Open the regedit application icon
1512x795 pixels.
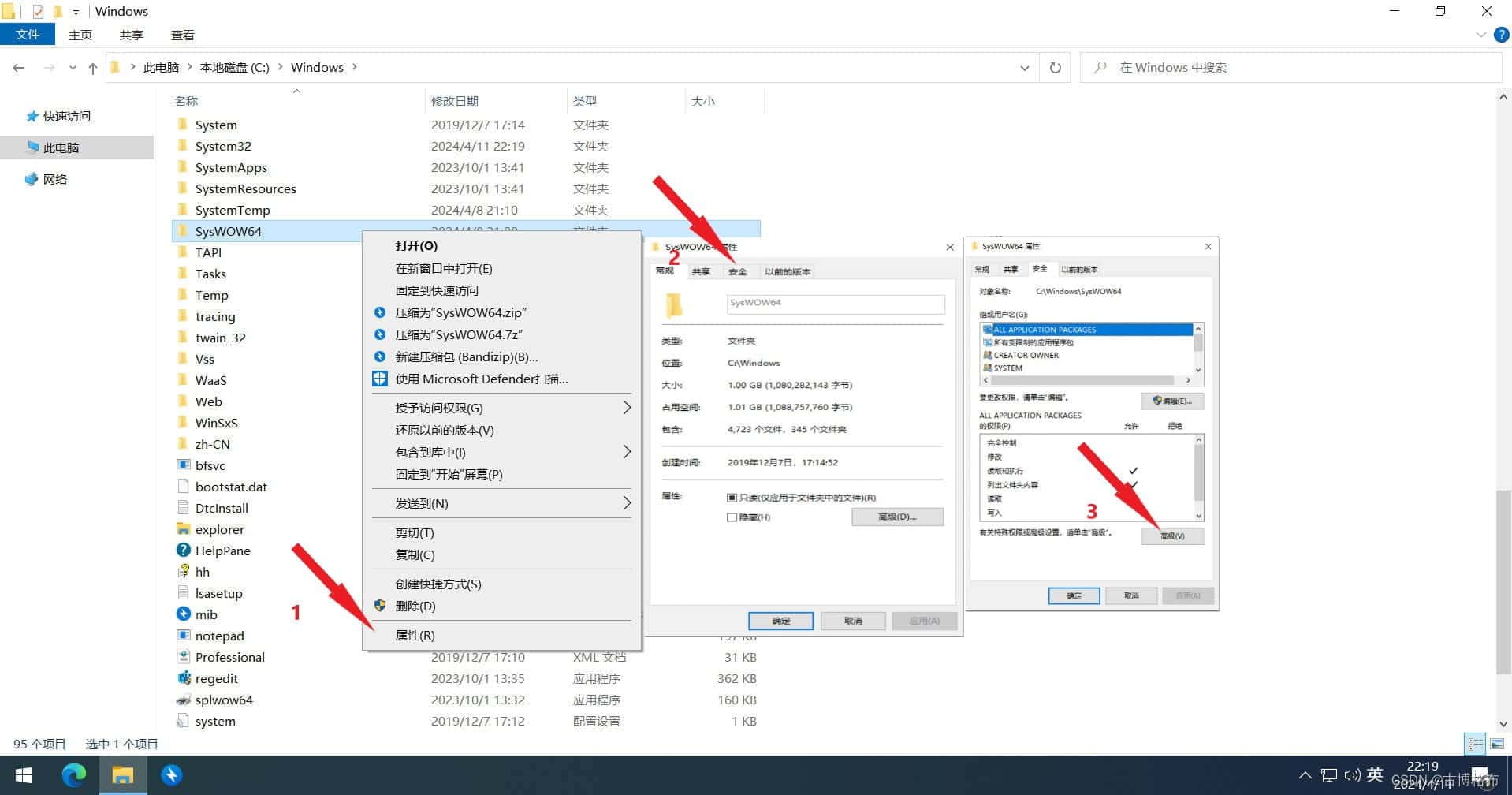tap(184, 678)
